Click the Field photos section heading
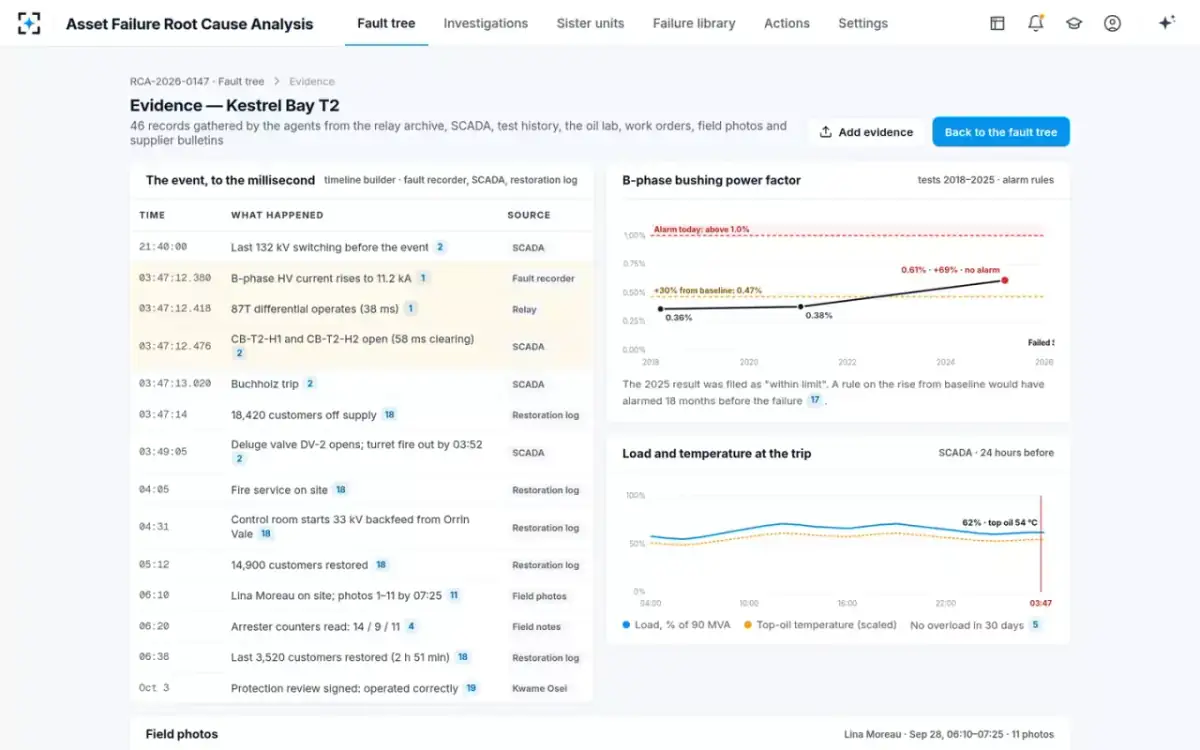Viewport: 1200px width, 750px height. click(x=182, y=734)
